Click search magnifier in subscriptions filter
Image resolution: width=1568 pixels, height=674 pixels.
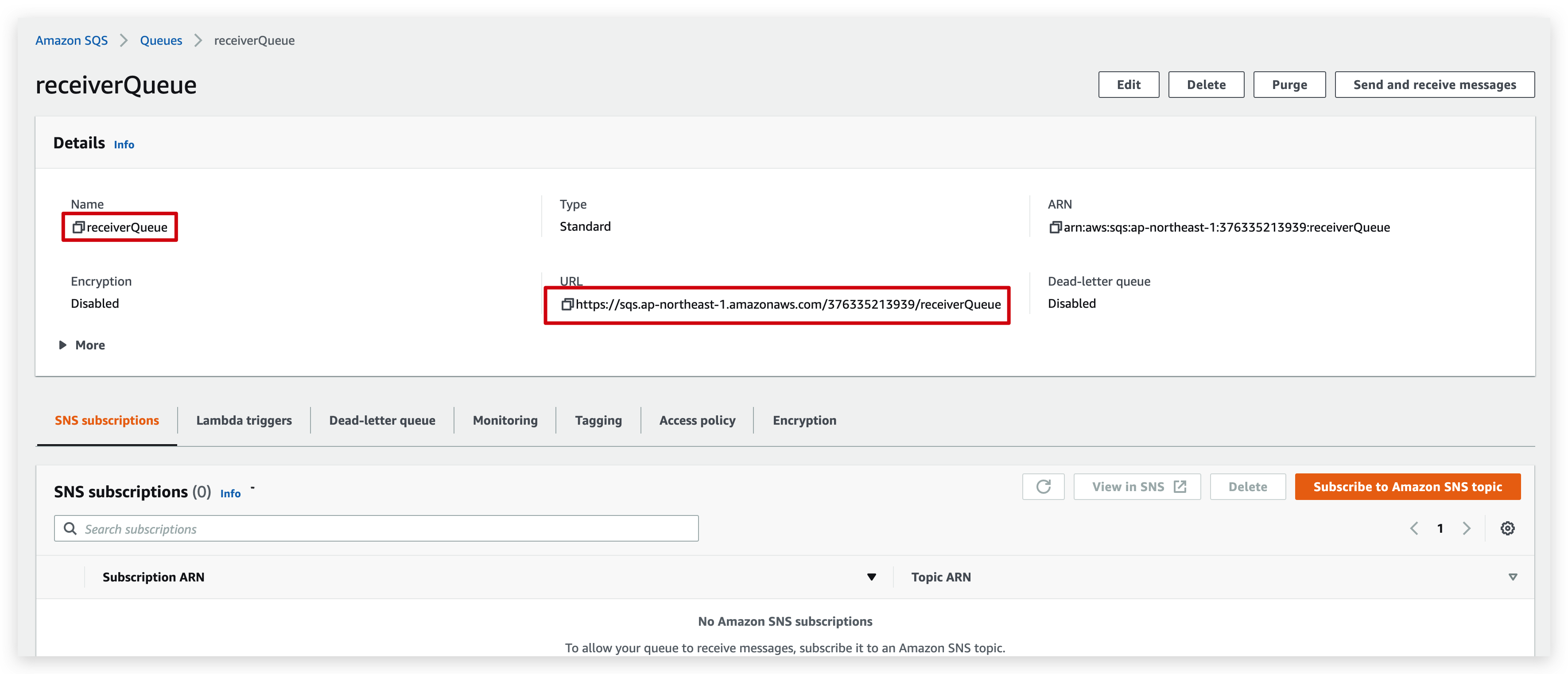(x=70, y=529)
